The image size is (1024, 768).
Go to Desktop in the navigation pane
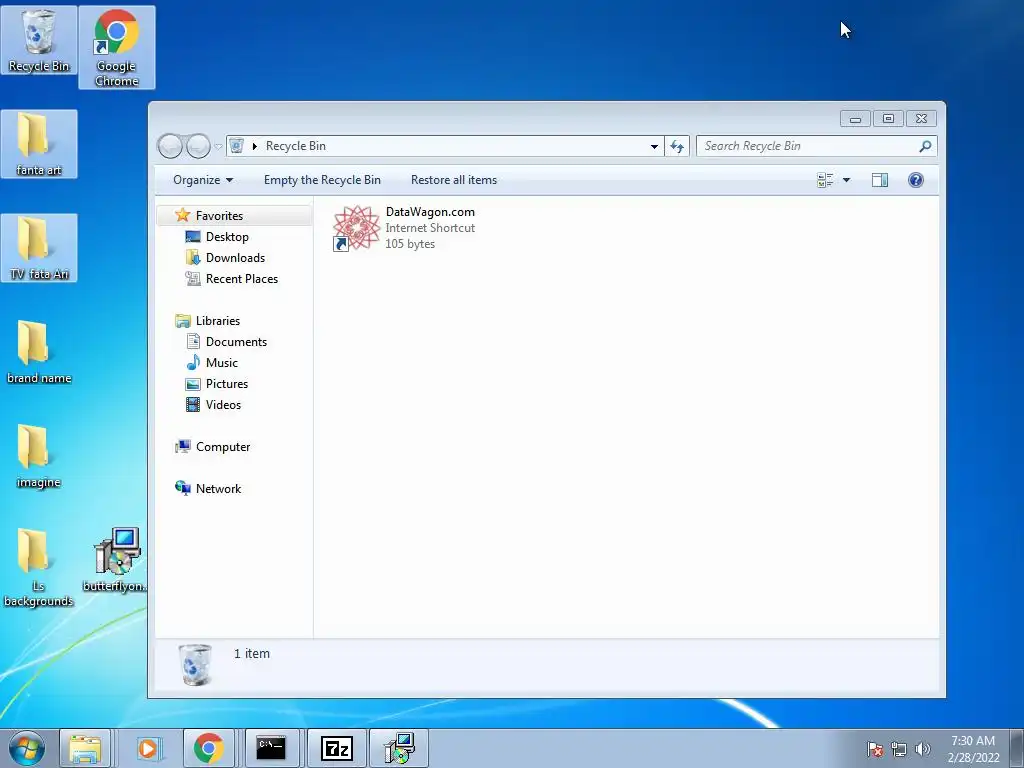(x=227, y=236)
